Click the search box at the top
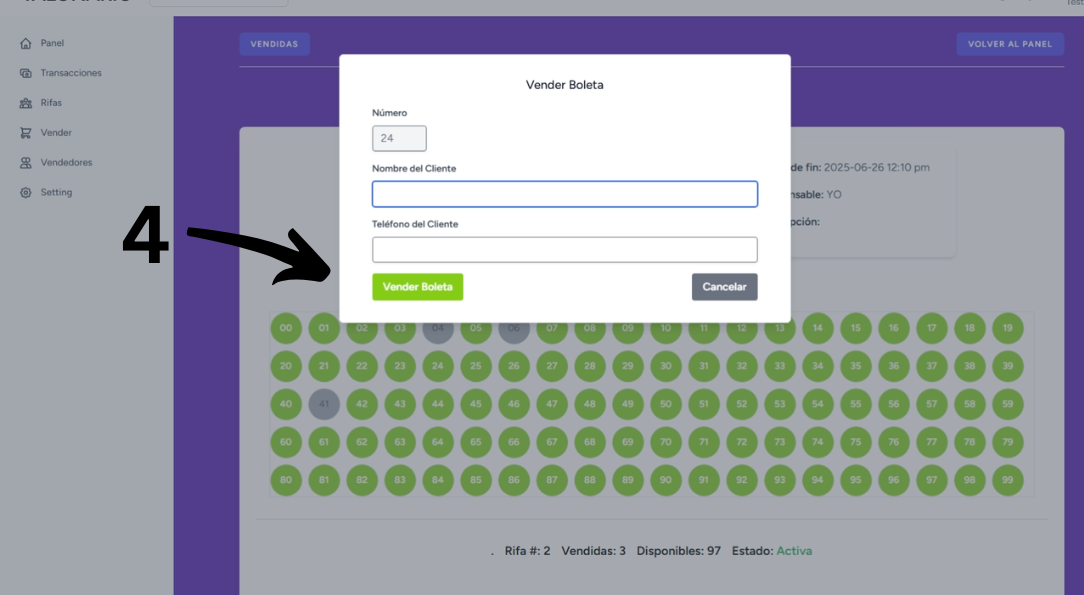 point(218,2)
